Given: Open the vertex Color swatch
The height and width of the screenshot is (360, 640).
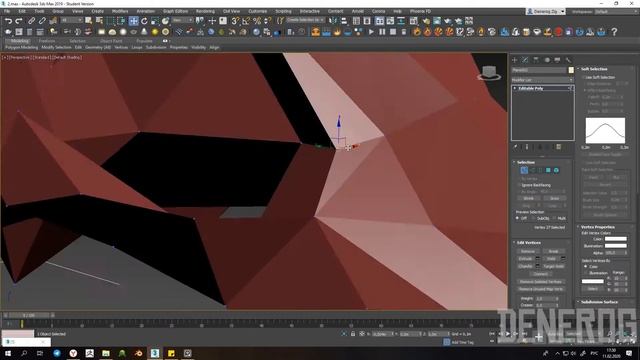Looking at the screenshot, I should (x=616, y=239).
